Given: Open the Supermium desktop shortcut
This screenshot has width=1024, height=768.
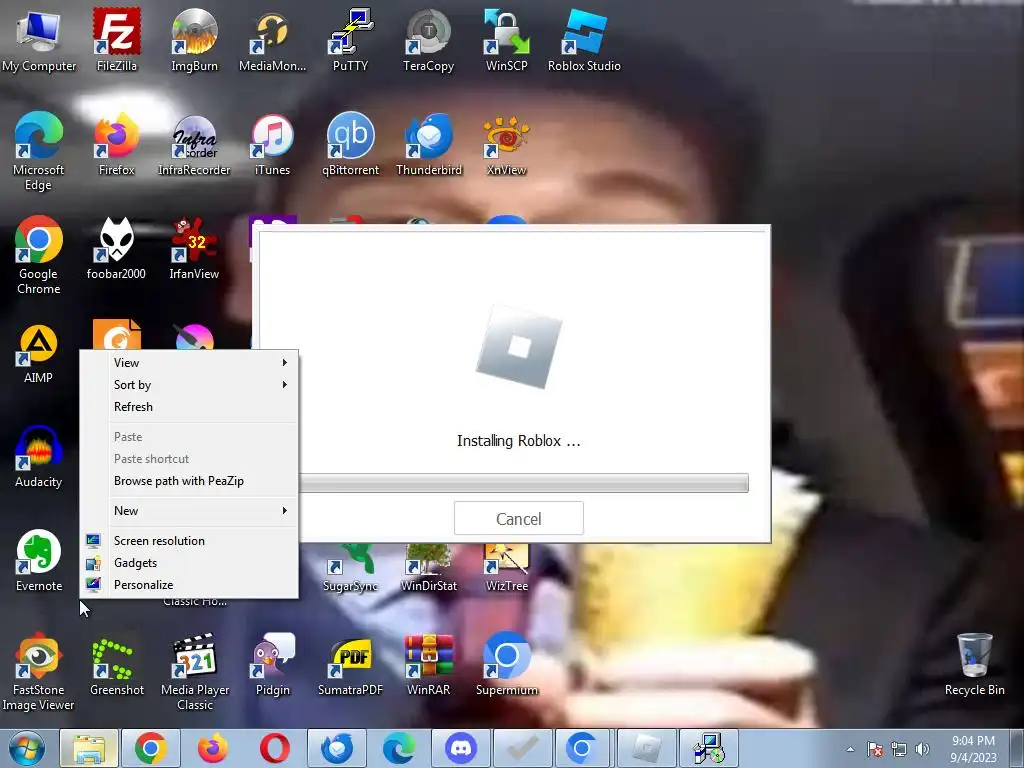Looking at the screenshot, I should tap(507, 665).
